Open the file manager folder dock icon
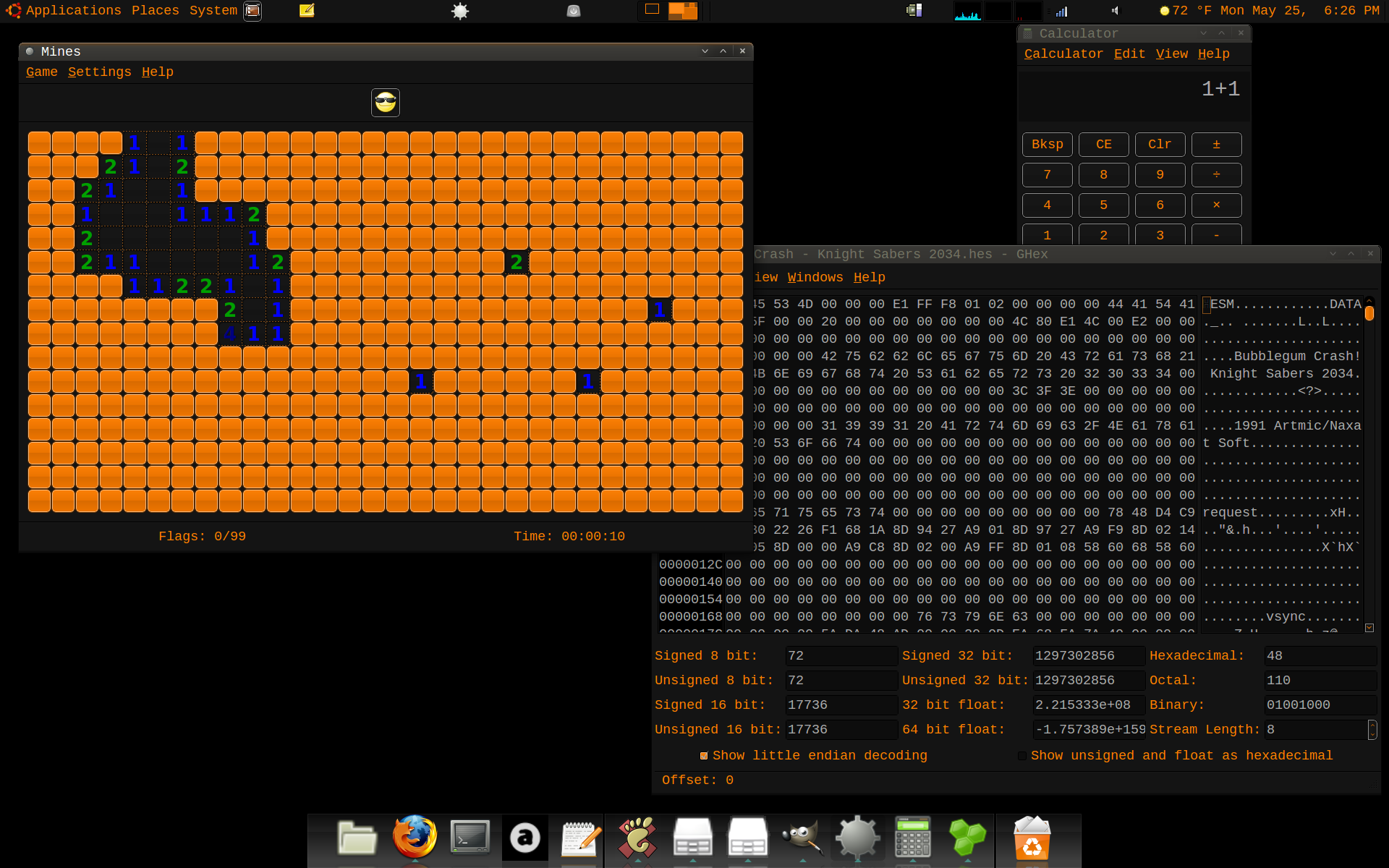This screenshot has width=1389, height=868. (x=357, y=838)
